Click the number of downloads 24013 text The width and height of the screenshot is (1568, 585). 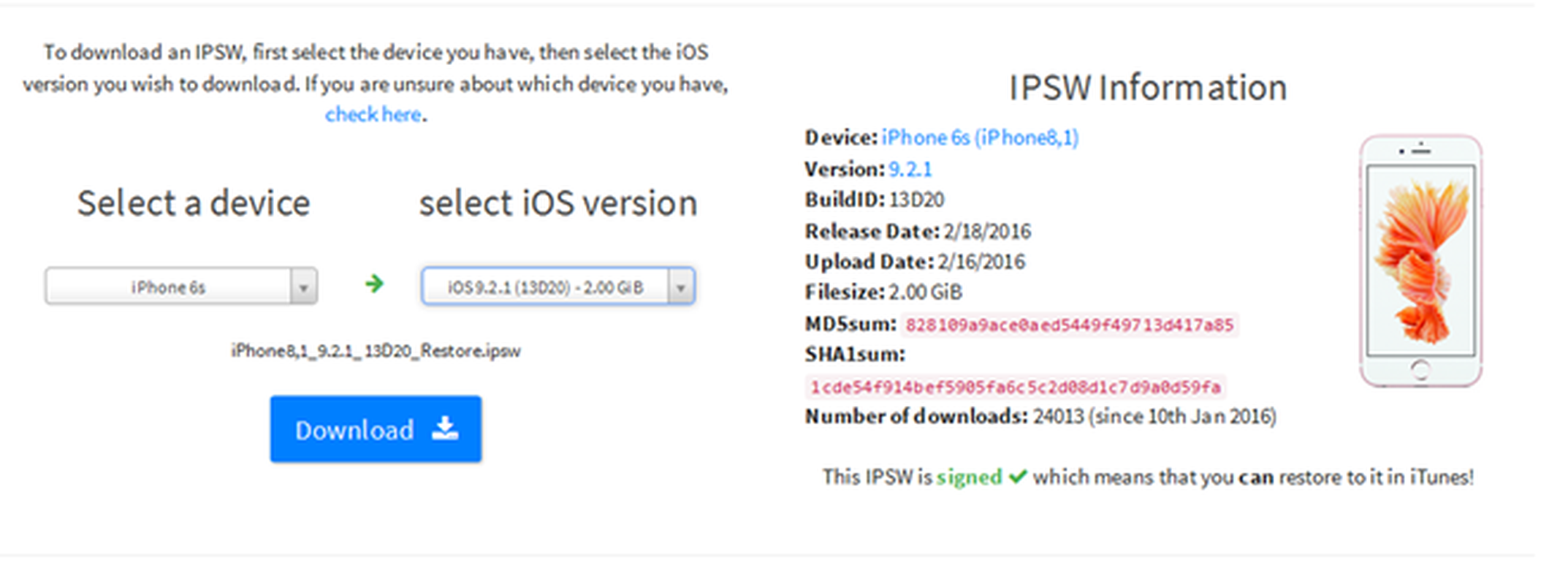coord(1059,417)
